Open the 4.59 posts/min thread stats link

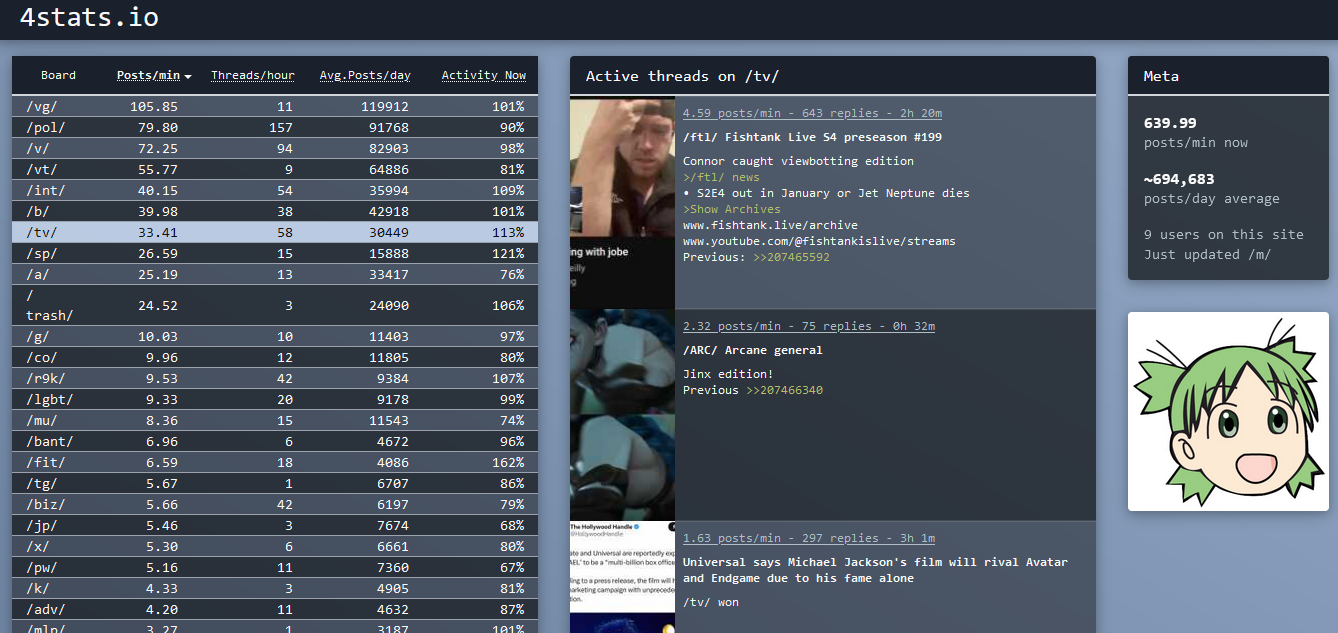point(812,113)
